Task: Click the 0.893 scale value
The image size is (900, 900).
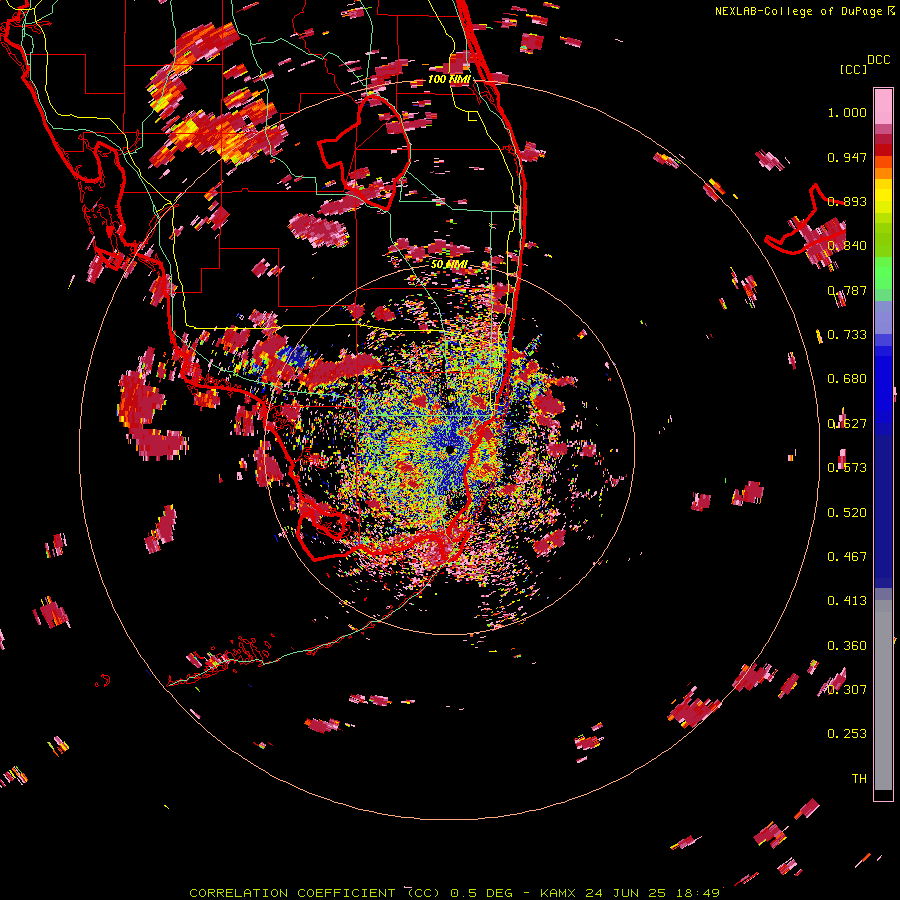Action: pos(847,201)
